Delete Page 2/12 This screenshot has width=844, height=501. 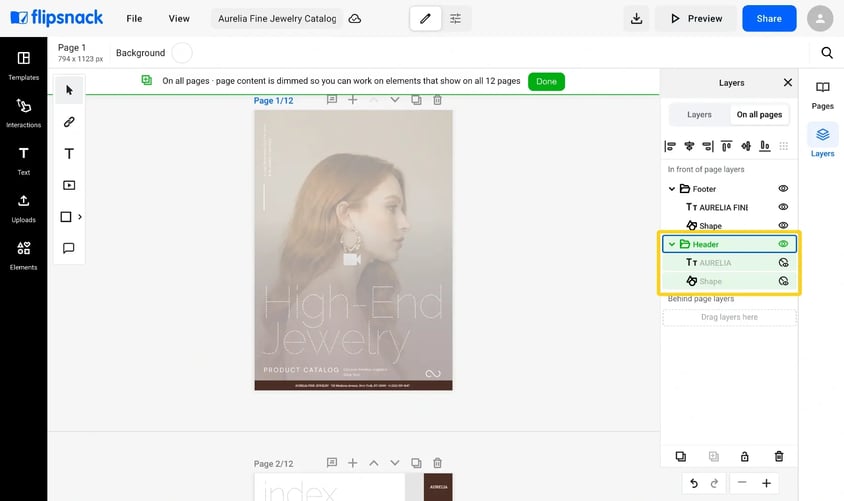click(438, 463)
